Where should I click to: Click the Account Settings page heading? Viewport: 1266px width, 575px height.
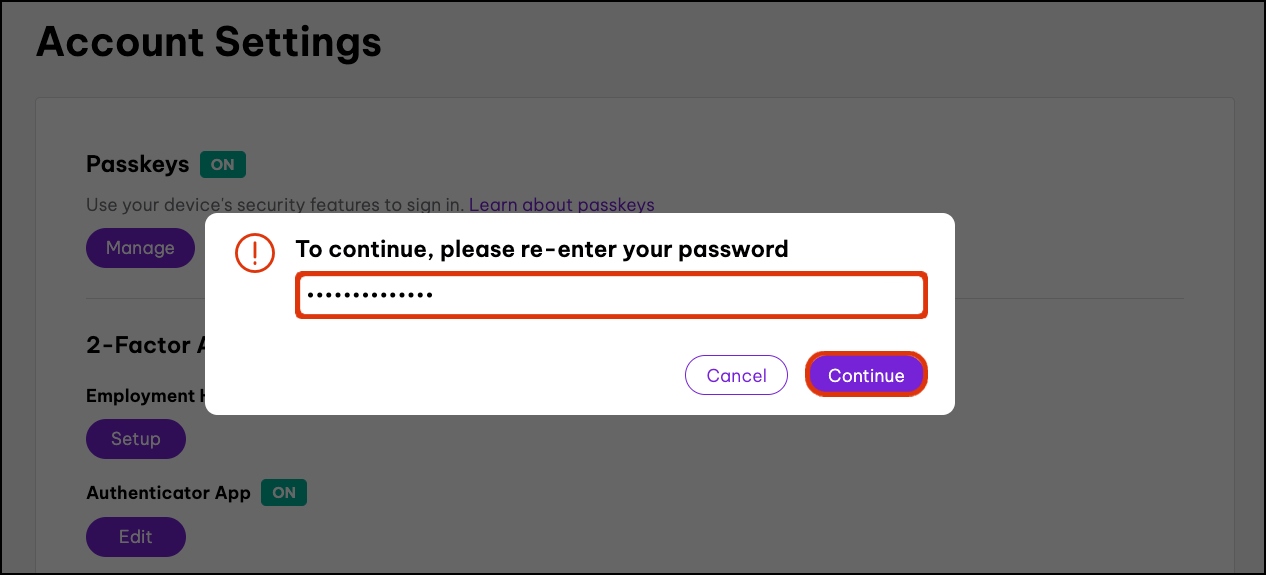pos(209,43)
